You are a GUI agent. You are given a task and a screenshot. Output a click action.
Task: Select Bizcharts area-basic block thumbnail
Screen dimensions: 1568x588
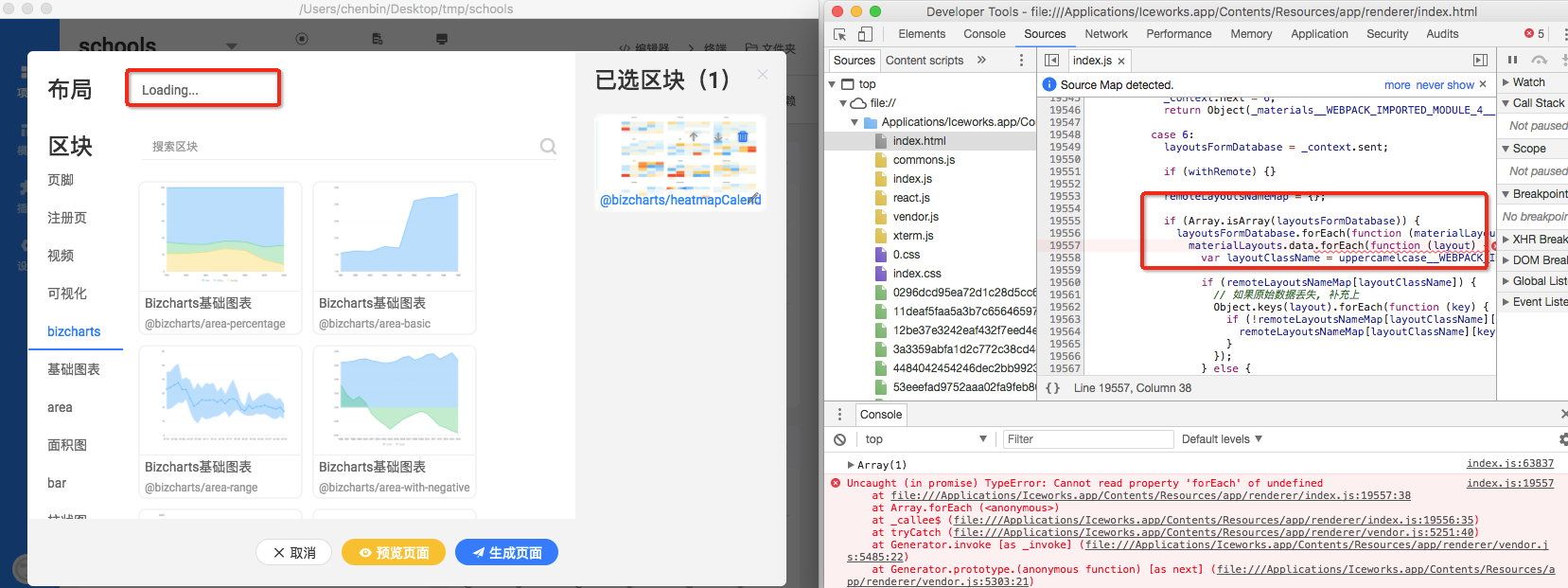point(395,237)
